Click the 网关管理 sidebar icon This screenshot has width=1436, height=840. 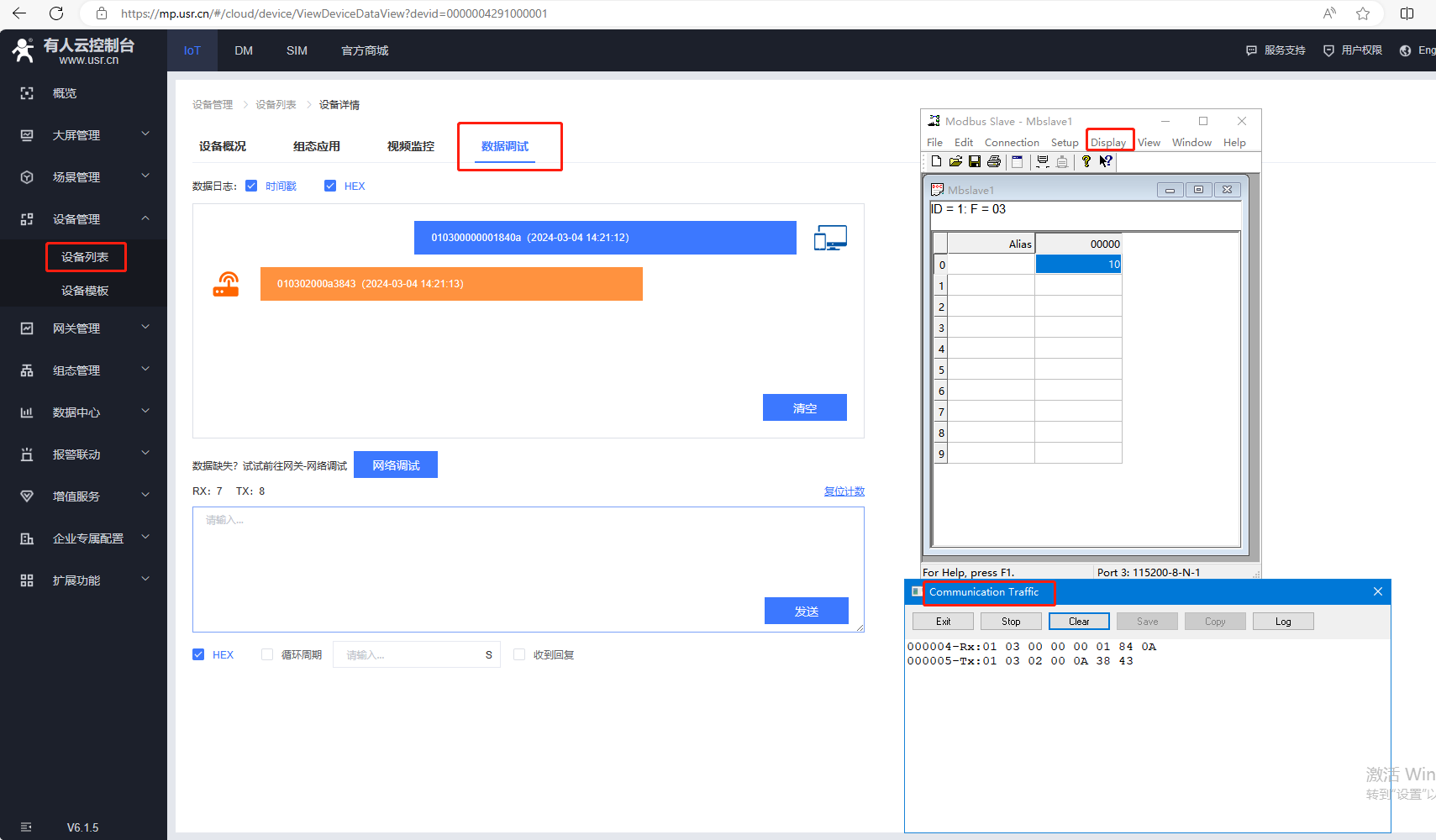(27, 328)
